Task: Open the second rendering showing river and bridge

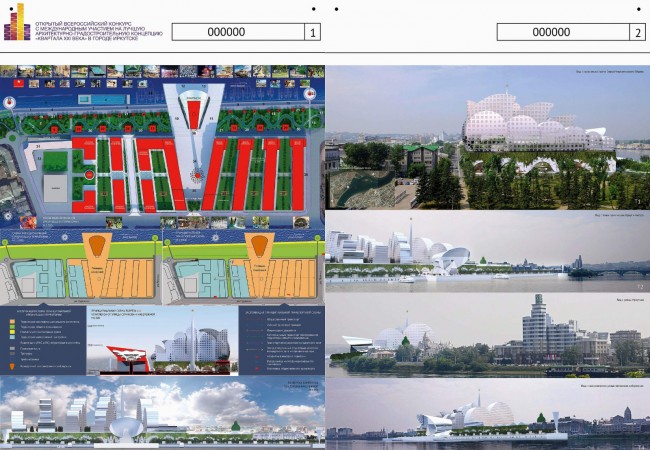Action: point(488,252)
